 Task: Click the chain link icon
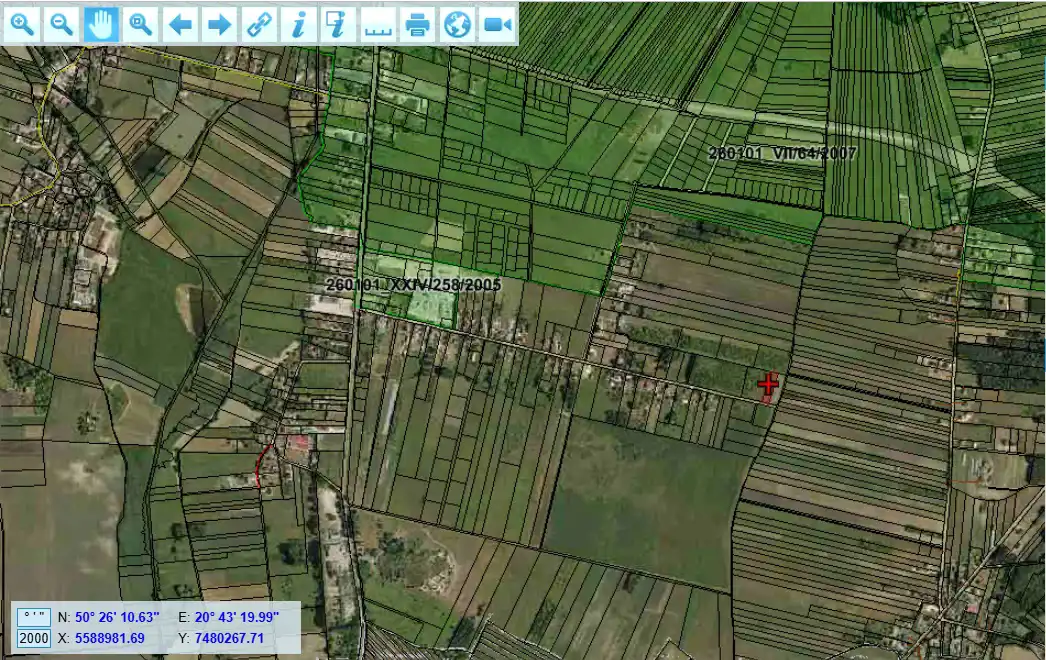[260, 24]
